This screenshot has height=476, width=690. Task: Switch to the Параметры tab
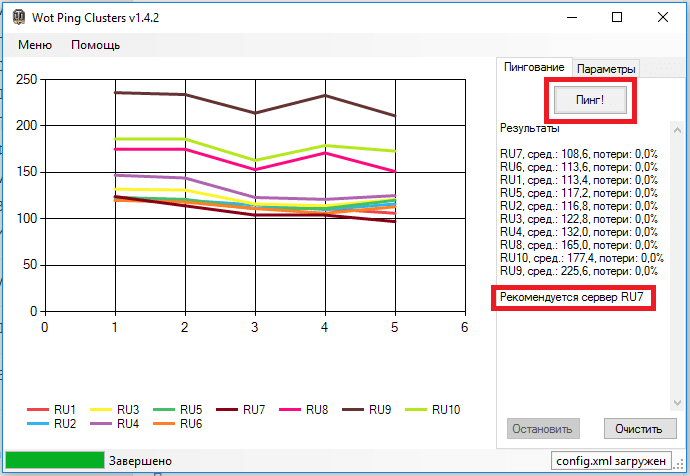pyautogui.click(x=606, y=69)
